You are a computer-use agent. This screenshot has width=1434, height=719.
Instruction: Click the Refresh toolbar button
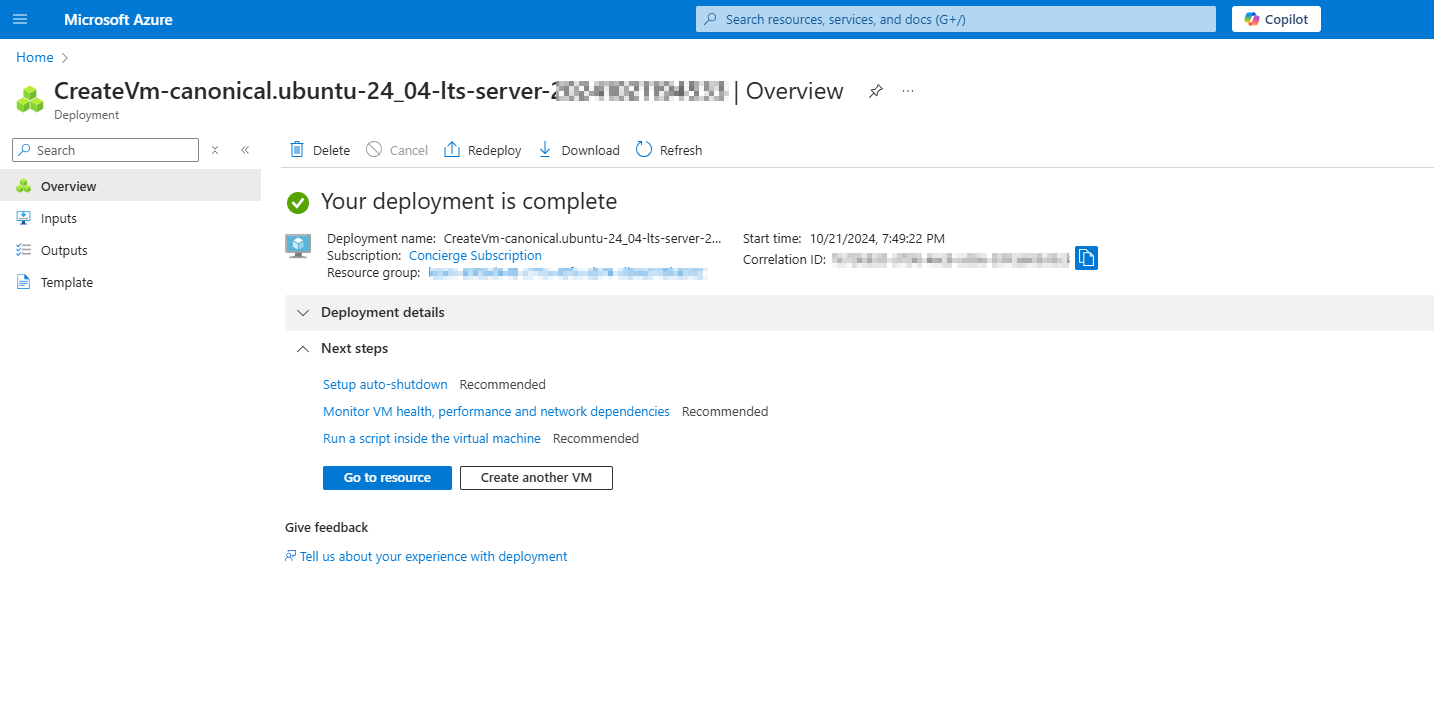click(669, 150)
